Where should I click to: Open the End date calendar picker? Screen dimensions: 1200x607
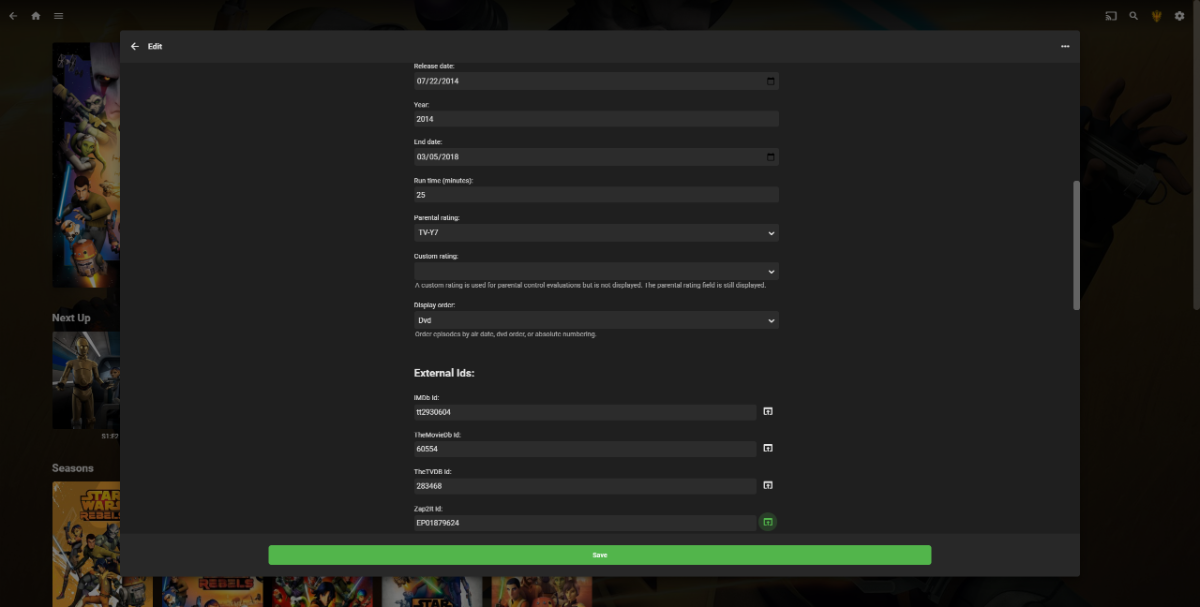(x=770, y=157)
